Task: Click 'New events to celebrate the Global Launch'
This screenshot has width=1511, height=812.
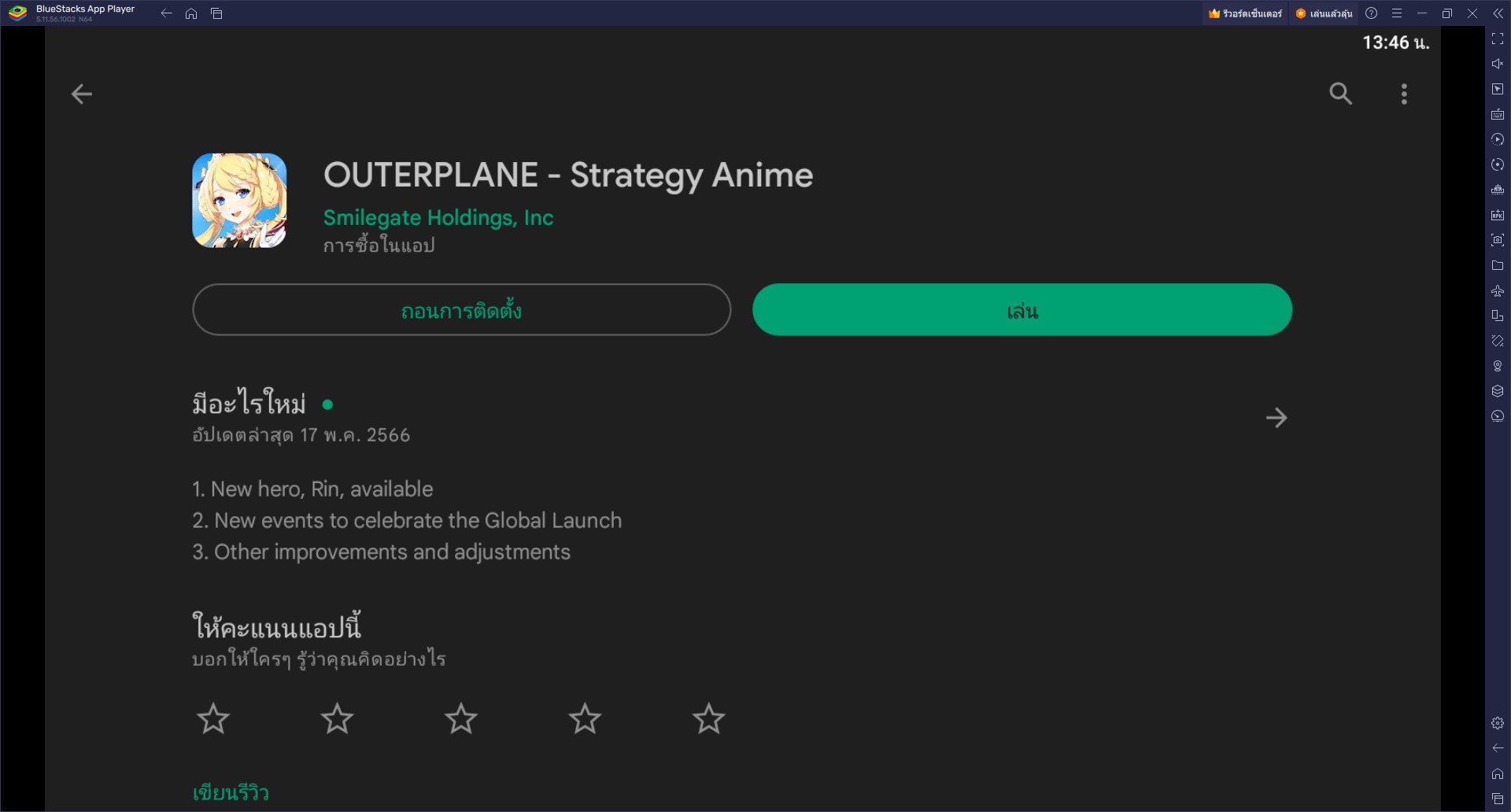Action: (x=418, y=521)
